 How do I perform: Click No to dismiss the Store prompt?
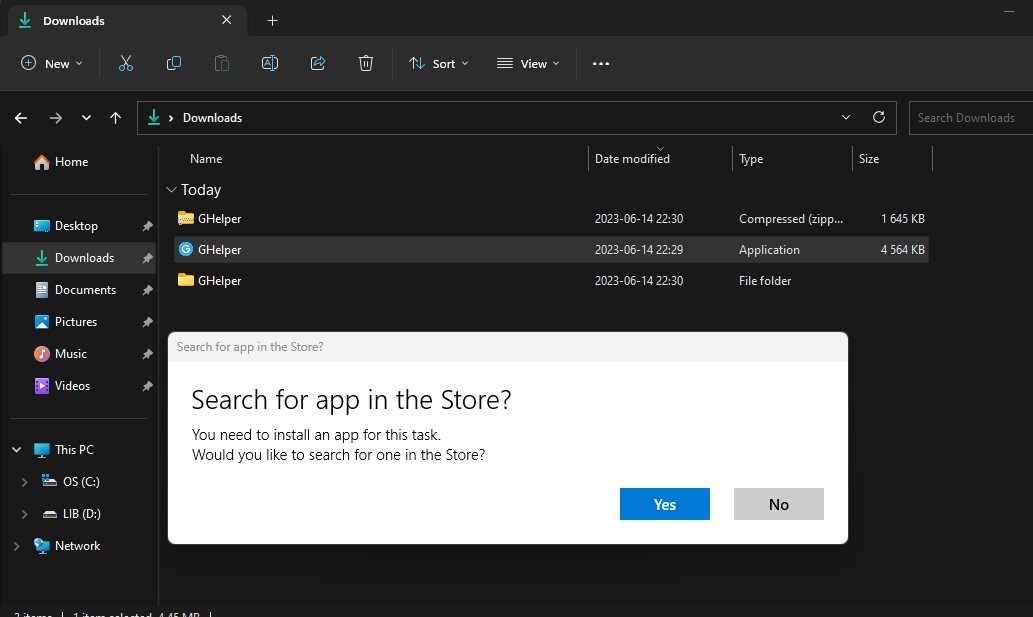point(778,504)
